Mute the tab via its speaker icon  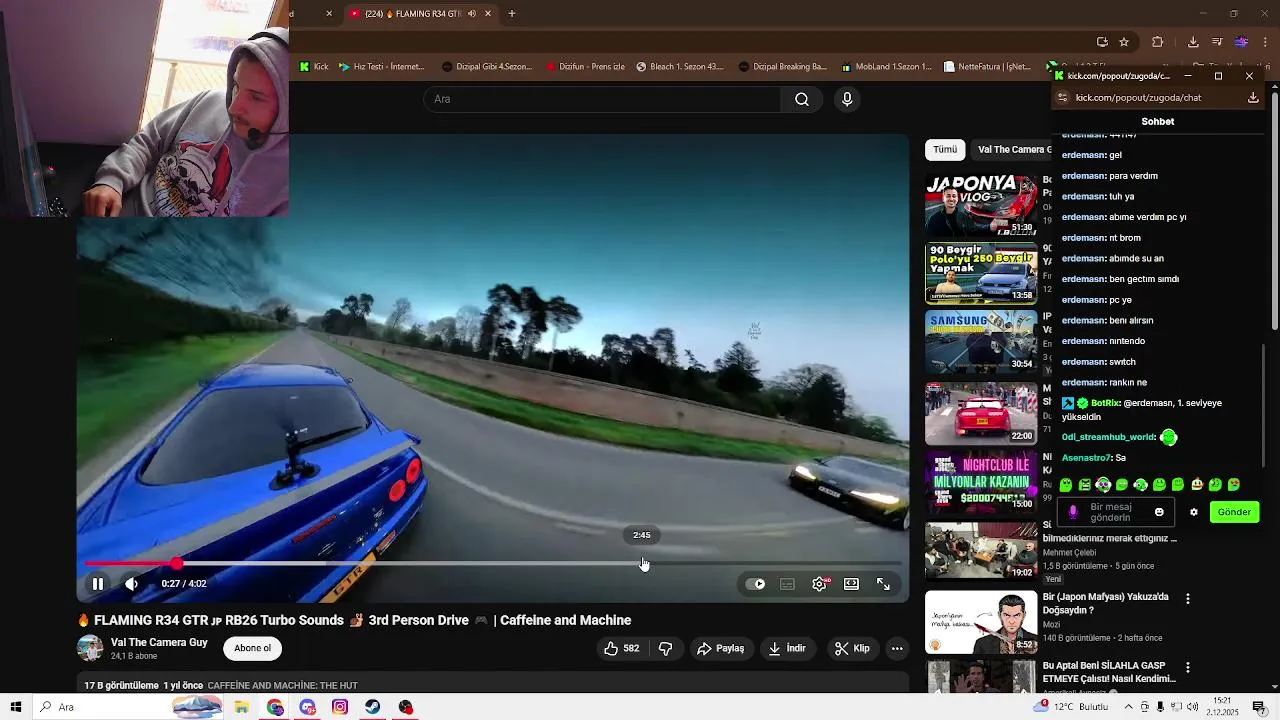pyautogui.click(x=472, y=14)
